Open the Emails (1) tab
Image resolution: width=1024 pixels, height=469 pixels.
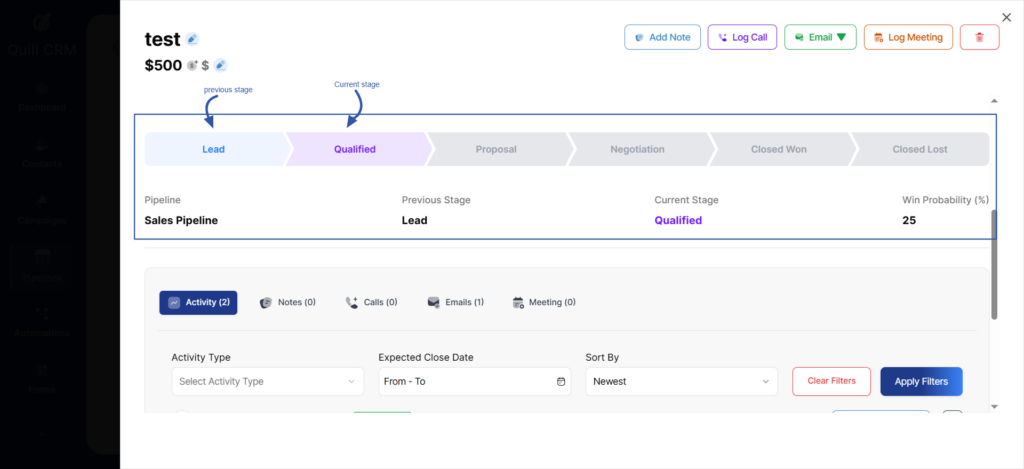pyautogui.click(x=455, y=302)
